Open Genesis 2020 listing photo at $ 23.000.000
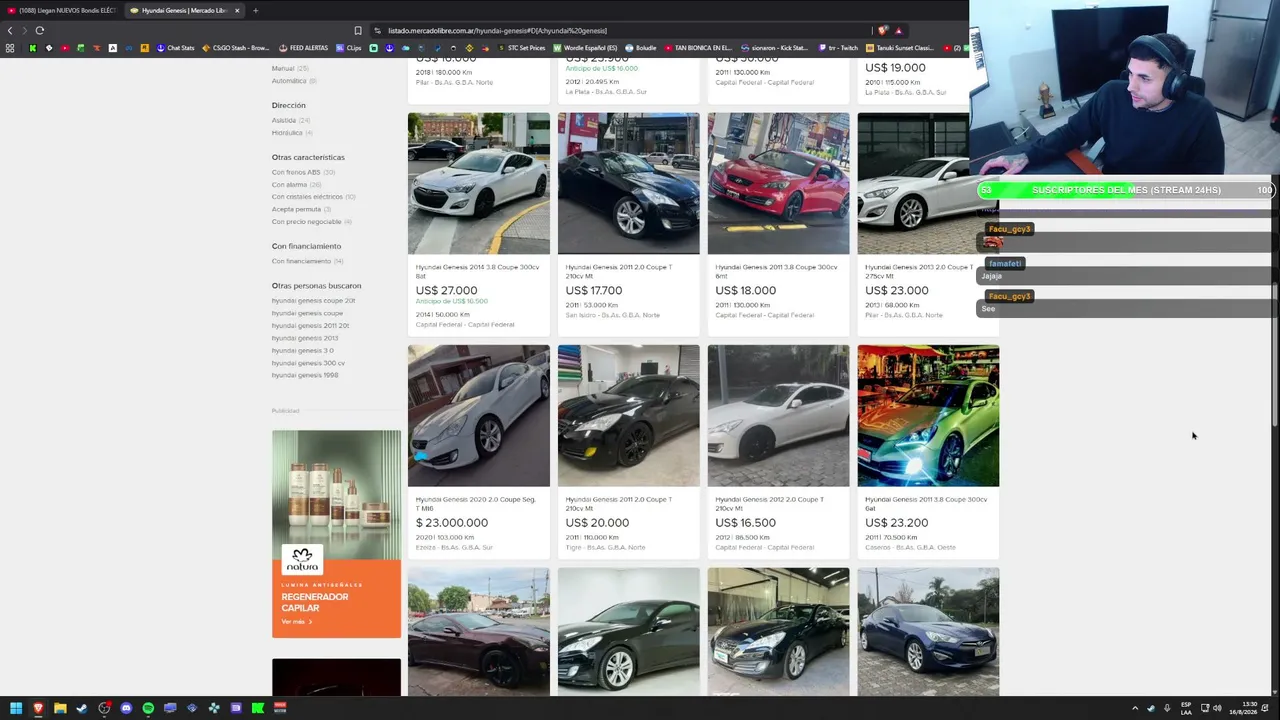Image resolution: width=1280 pixels, height=720 pixels. 478,416
